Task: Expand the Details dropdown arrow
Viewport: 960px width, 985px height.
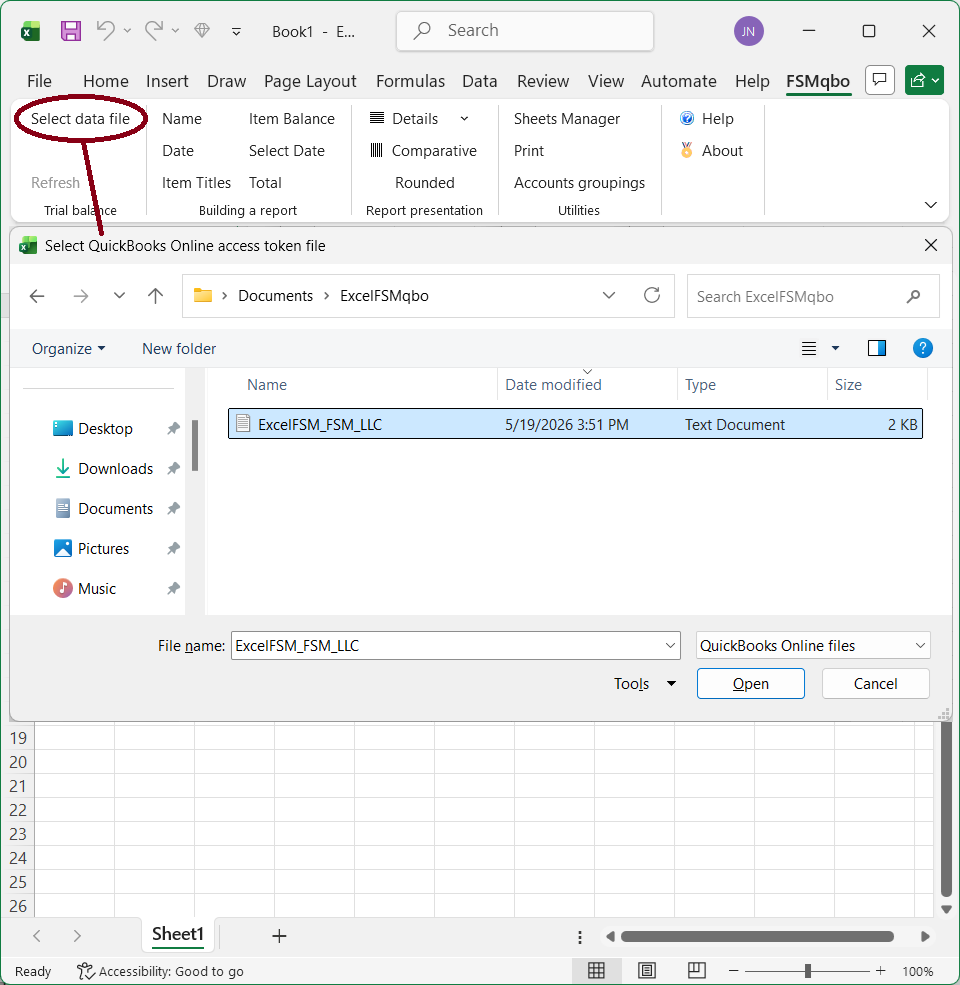Action: 464,119
